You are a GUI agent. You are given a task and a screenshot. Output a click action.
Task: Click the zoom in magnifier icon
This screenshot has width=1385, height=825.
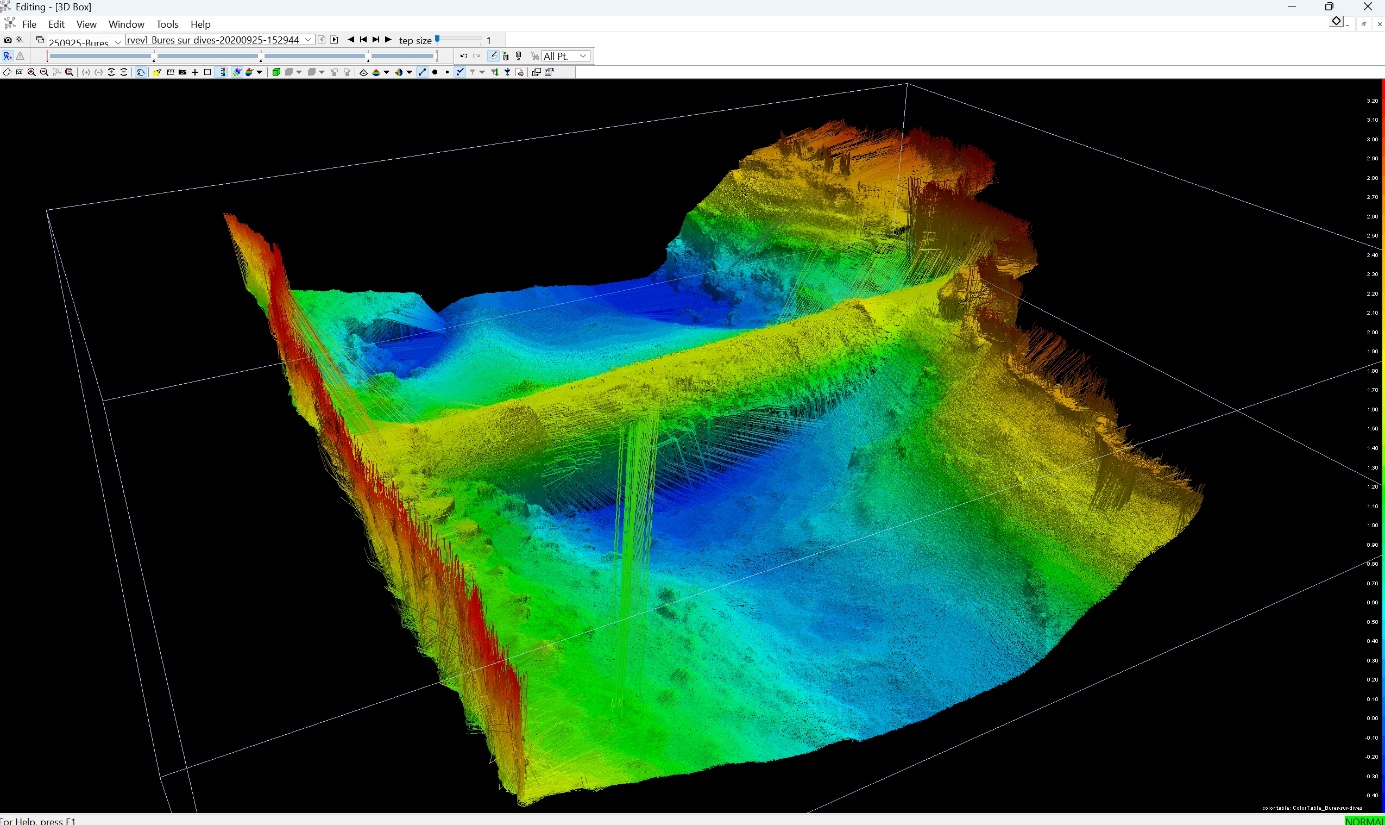[32, 72]
